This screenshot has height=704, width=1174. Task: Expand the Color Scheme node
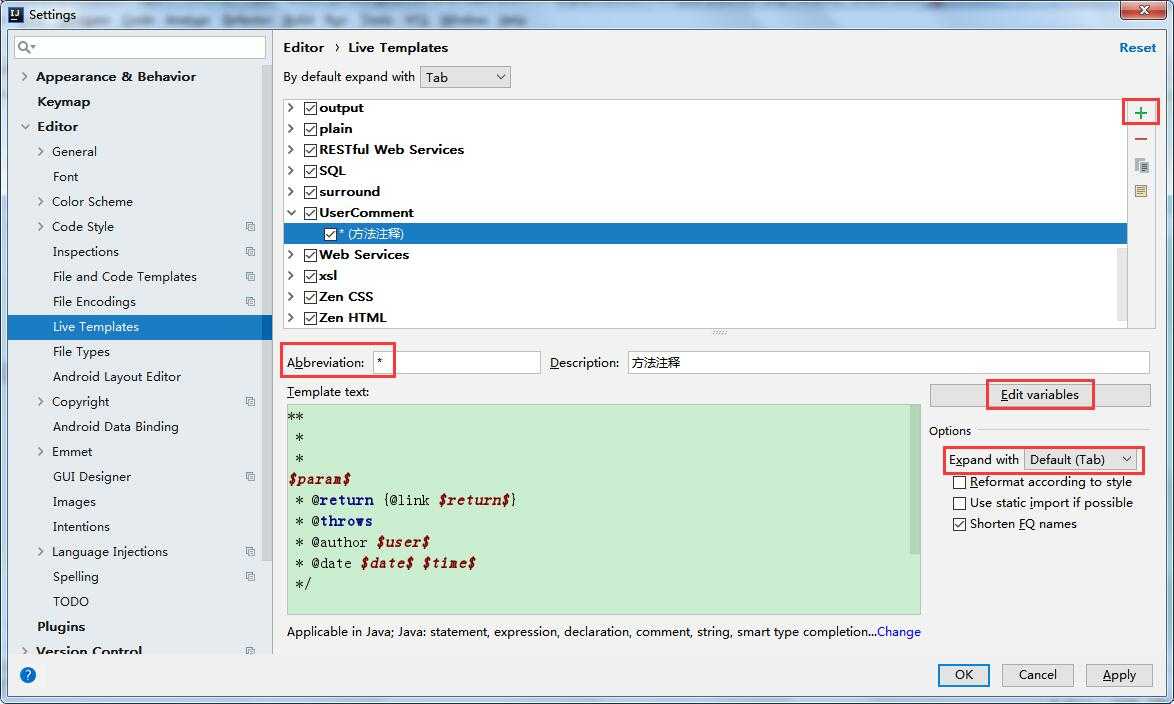(x=40, y=201)
